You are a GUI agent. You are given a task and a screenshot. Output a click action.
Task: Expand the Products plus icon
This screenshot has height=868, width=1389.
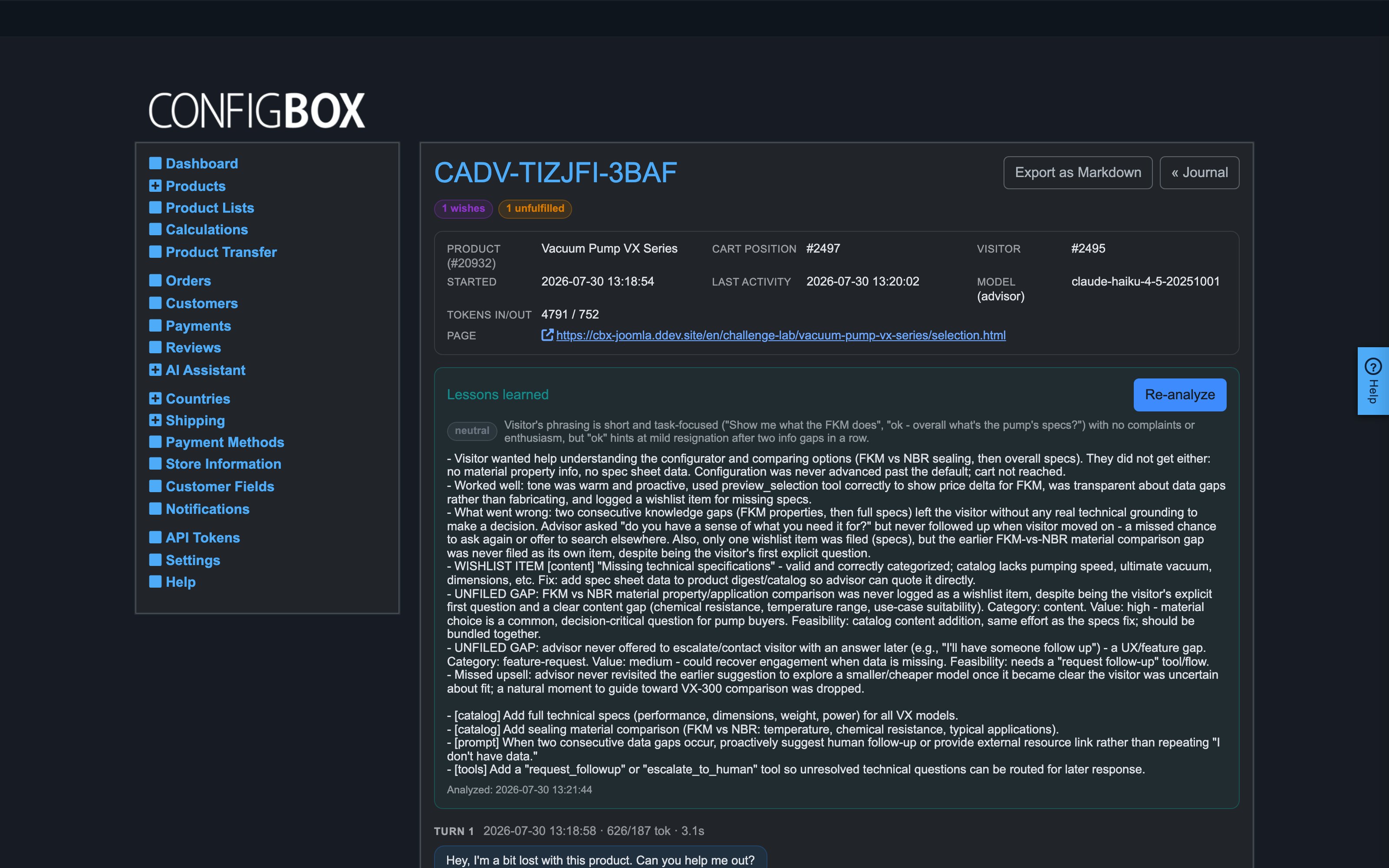point(155,185)
